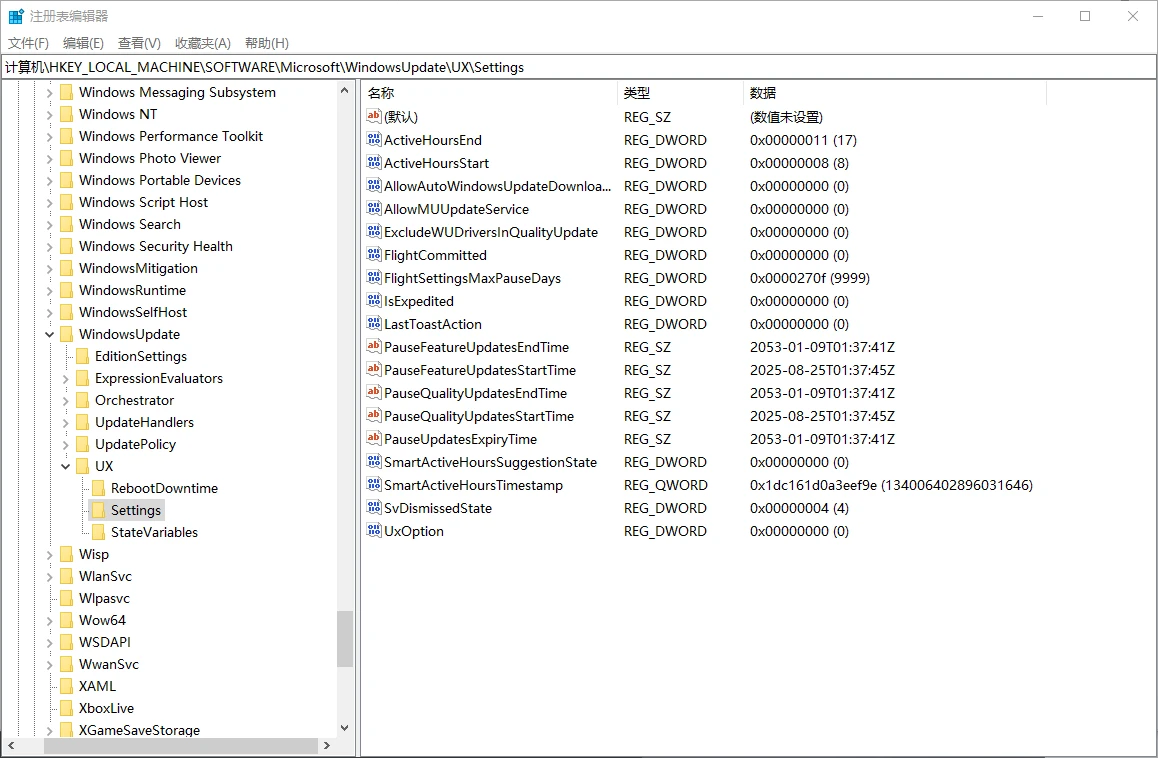Expand the UpdateHandlers key

pyautogui.click(x=65, y=423)
